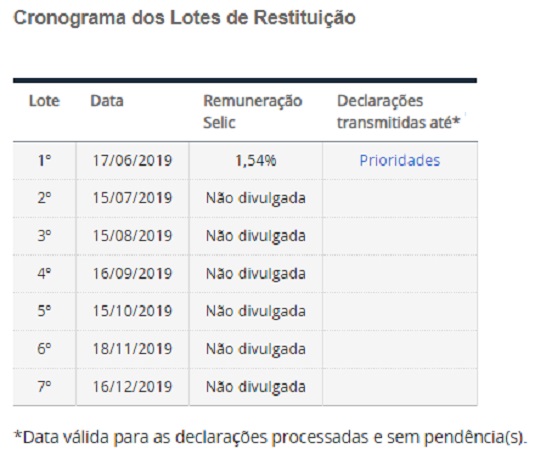Open the Prioridades link
The image size is (546, 460).
399,161
